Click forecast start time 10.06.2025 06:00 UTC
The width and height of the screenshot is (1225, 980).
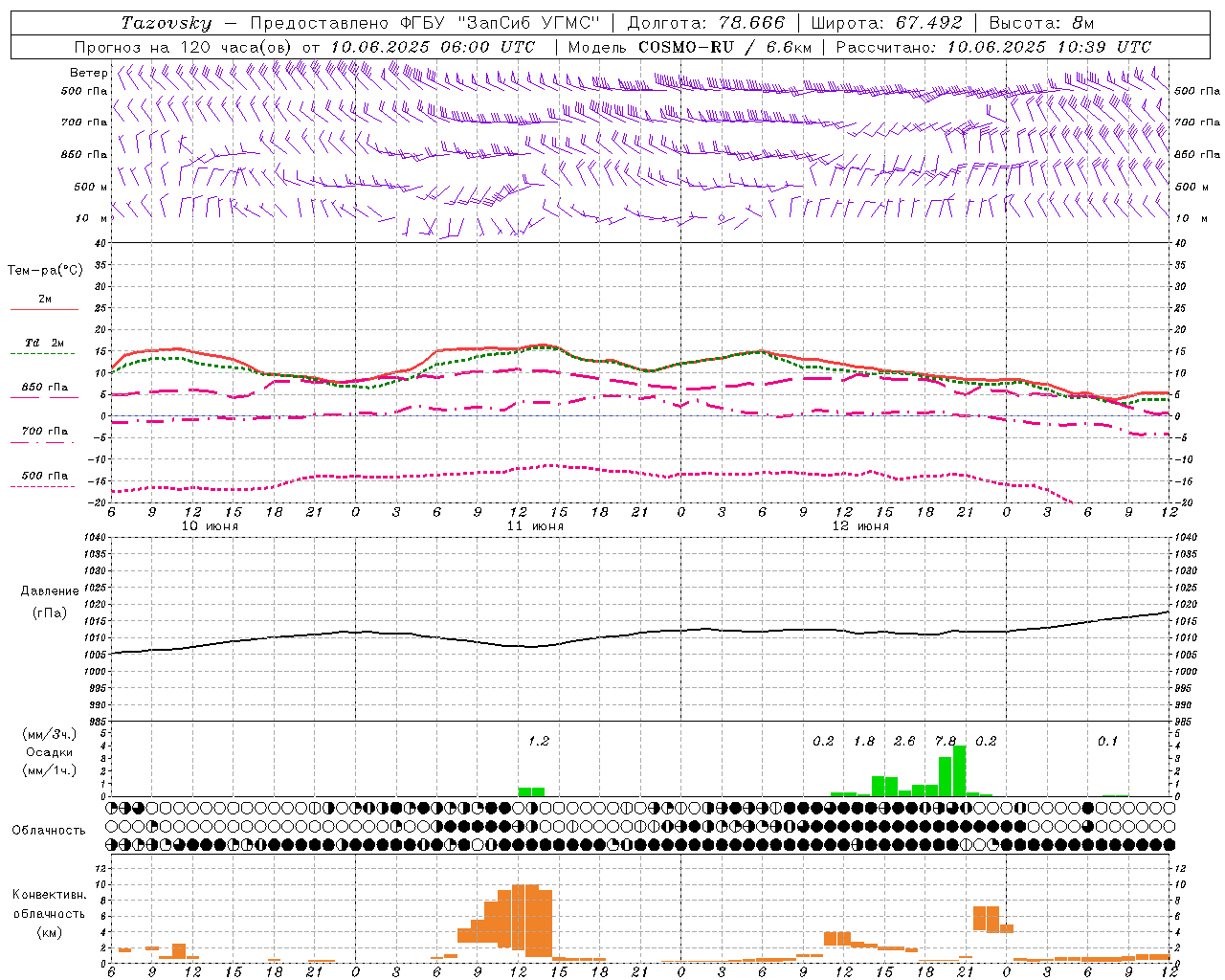(433, 47)
